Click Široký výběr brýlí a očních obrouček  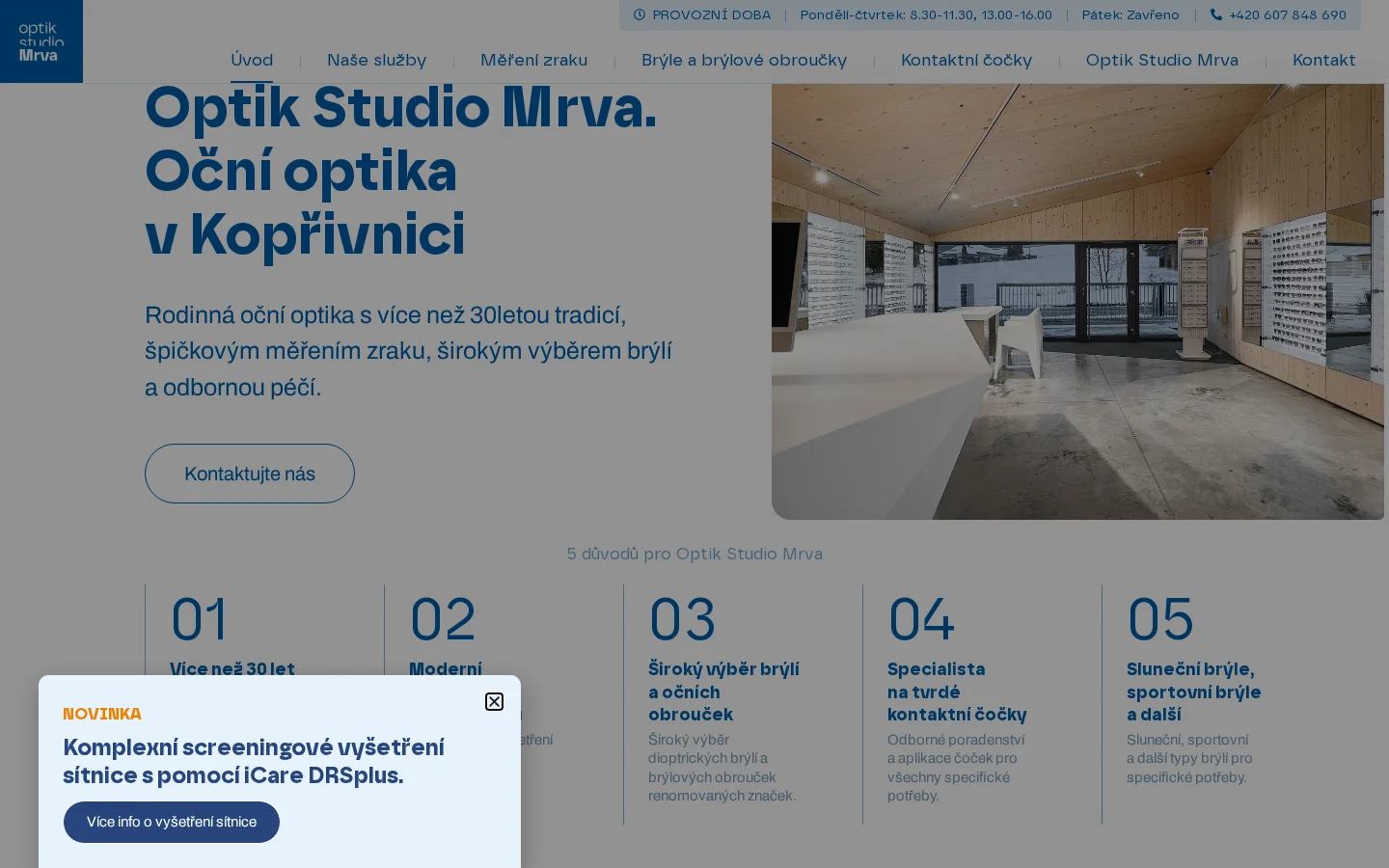[723, 692]
